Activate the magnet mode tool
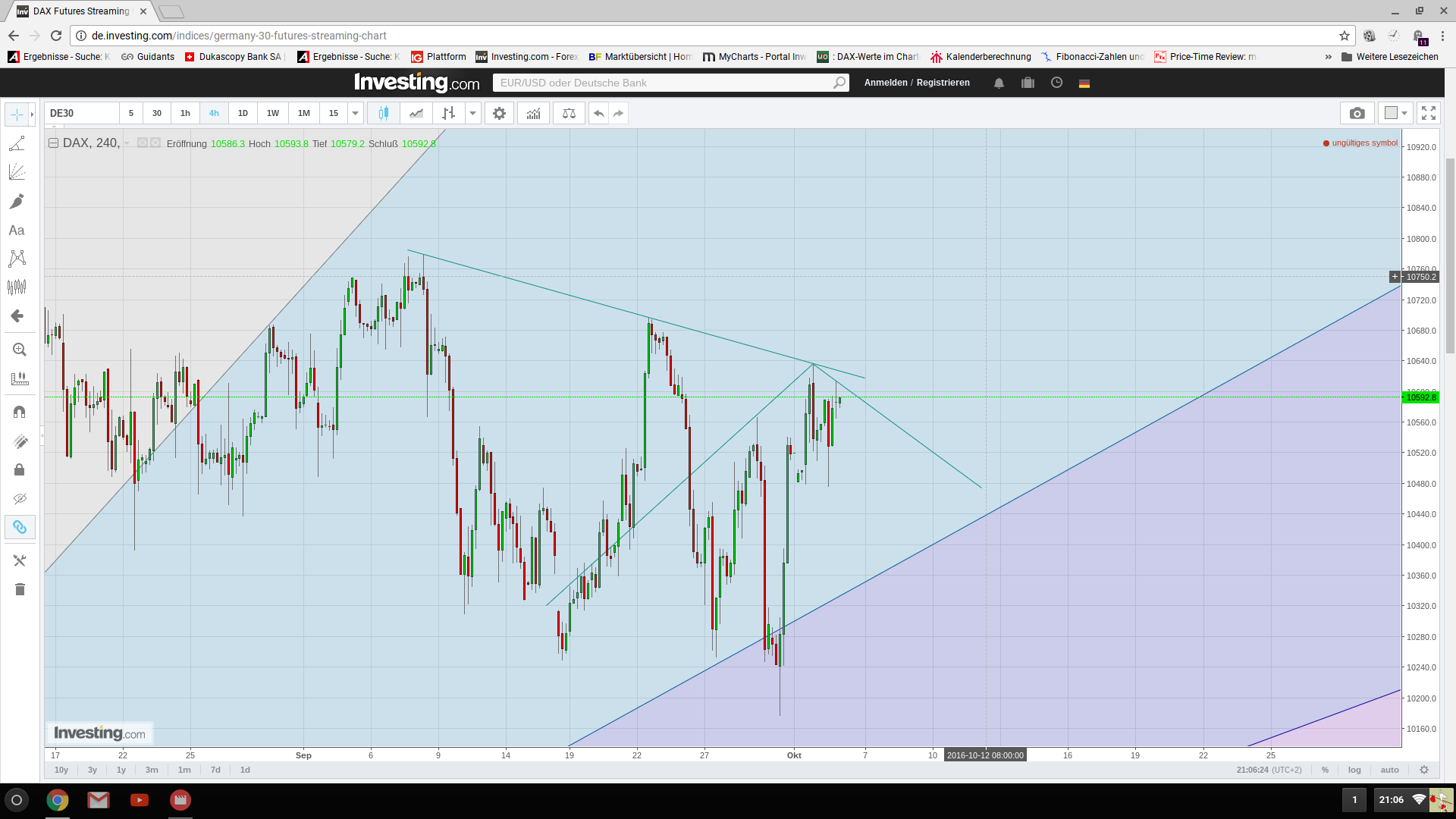Image resolution: width=1456 pixels, height=819 pixels. (x=20, y=412)
